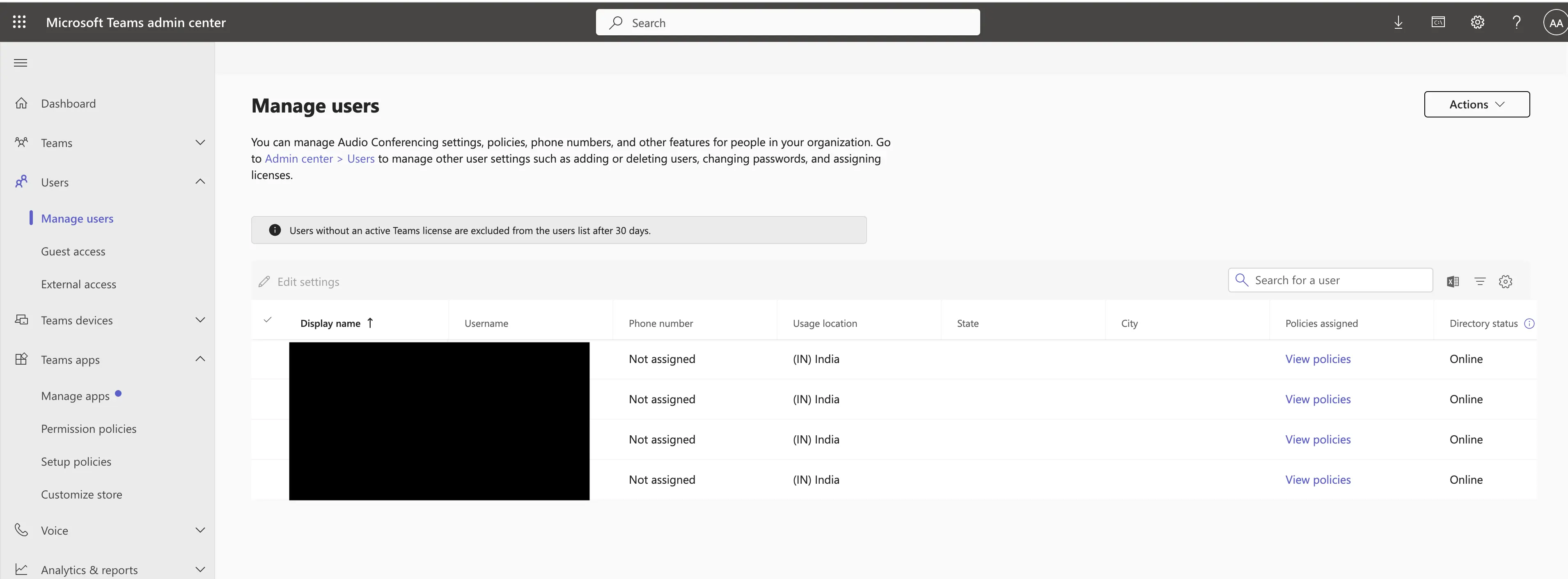
Task: Expand the Teams section in sidebar
Action: click(x=201, y=142)
